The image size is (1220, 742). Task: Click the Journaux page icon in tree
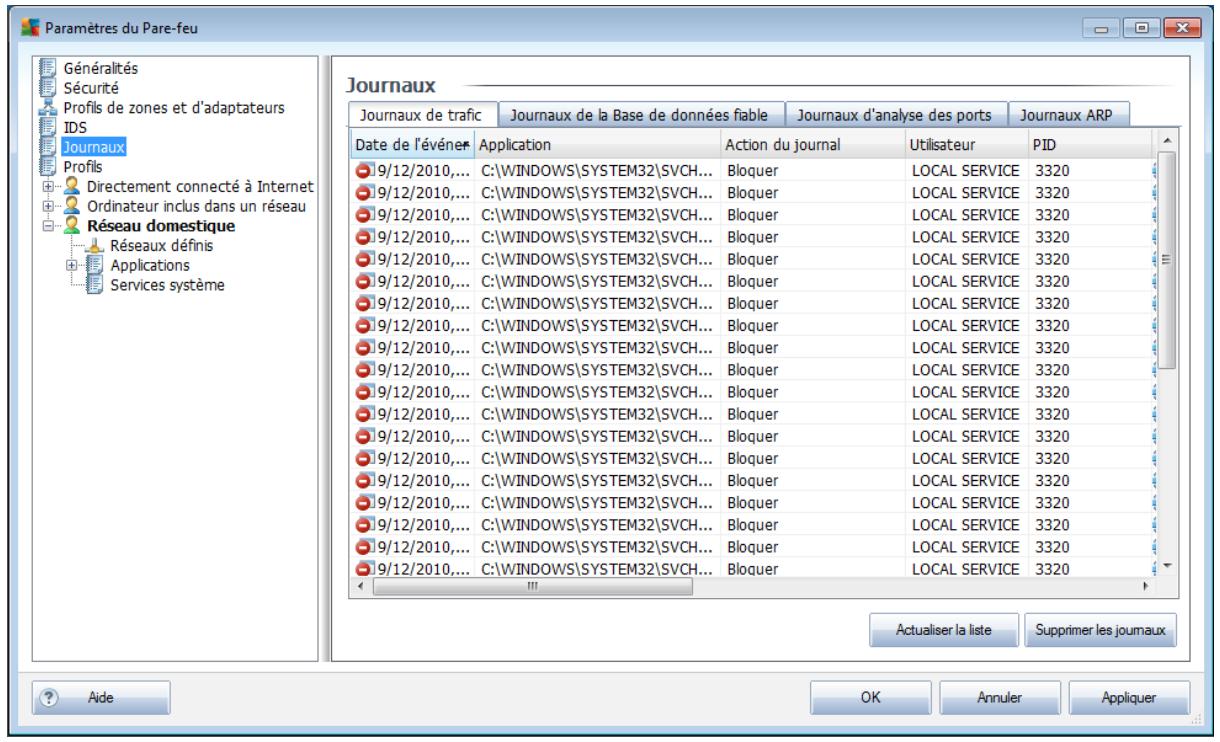point(48,147)
